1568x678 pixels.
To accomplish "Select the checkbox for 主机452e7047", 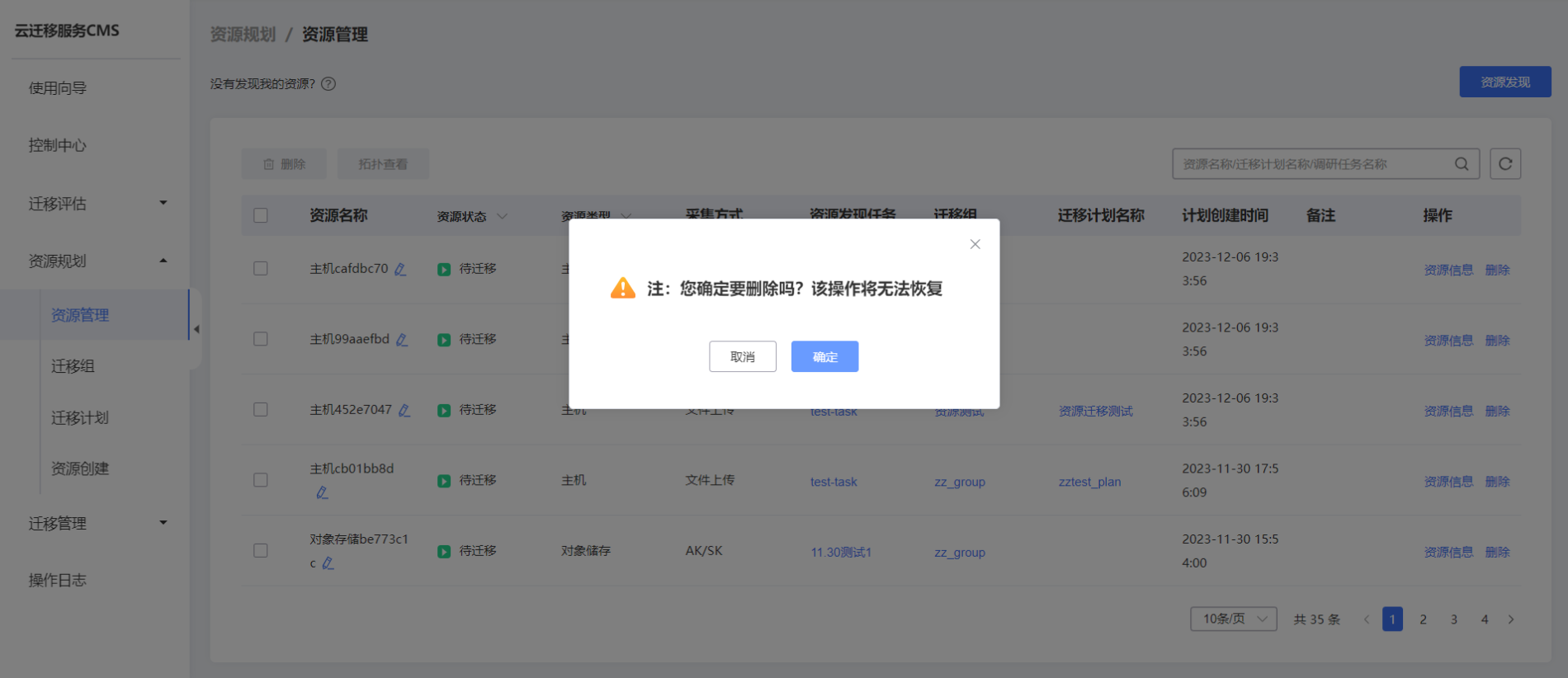I will [261, 410].
